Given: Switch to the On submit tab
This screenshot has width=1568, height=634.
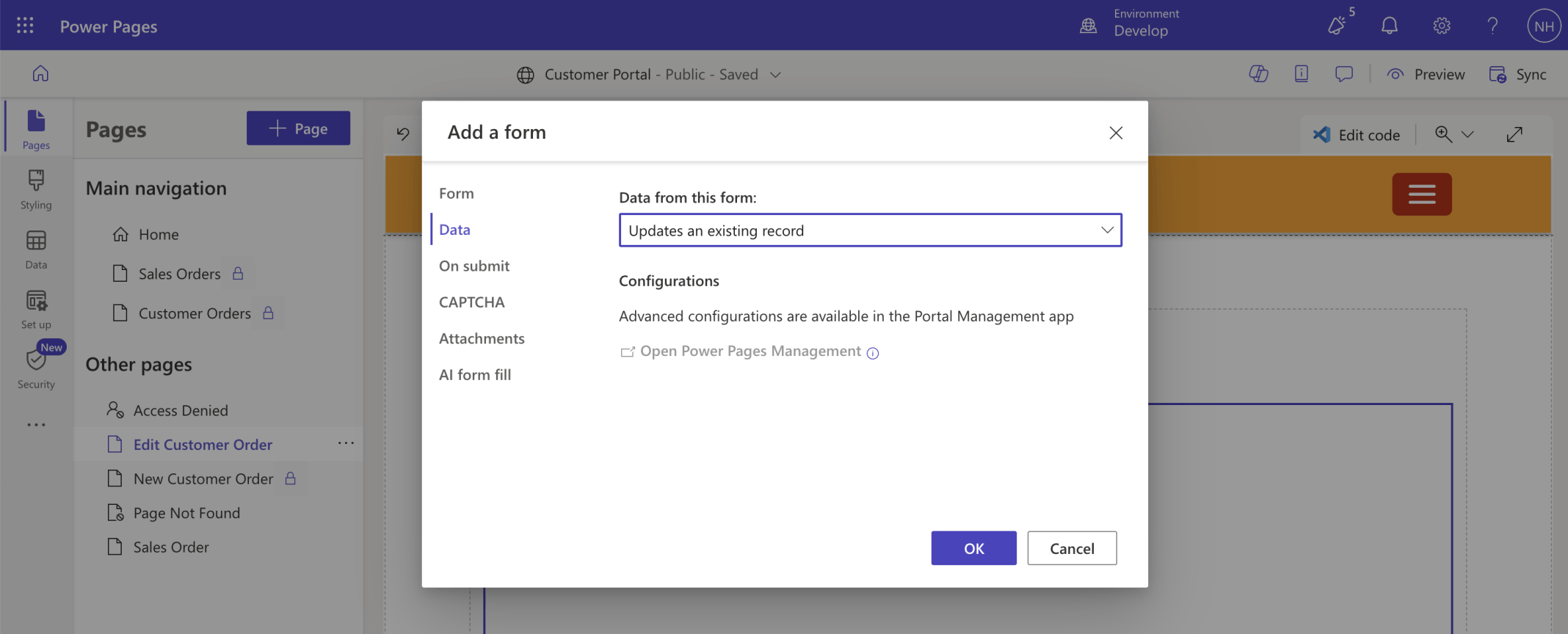Looking at the screenshot, I should (x=474, y=266).
